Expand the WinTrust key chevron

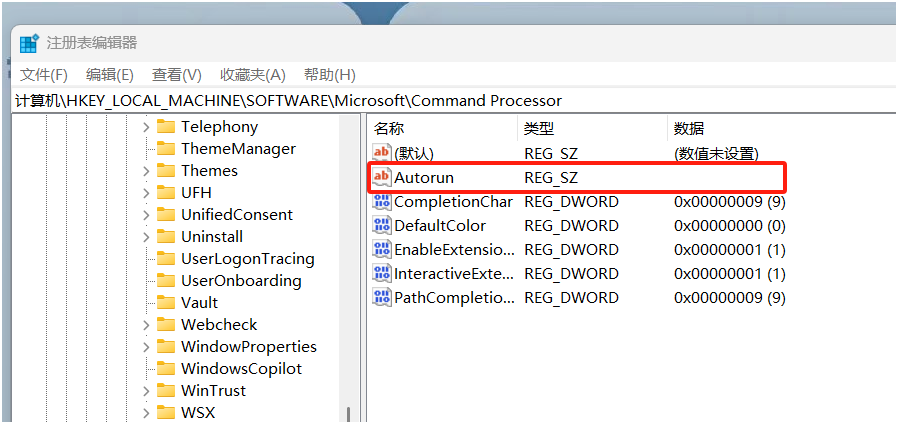point(146,391)
